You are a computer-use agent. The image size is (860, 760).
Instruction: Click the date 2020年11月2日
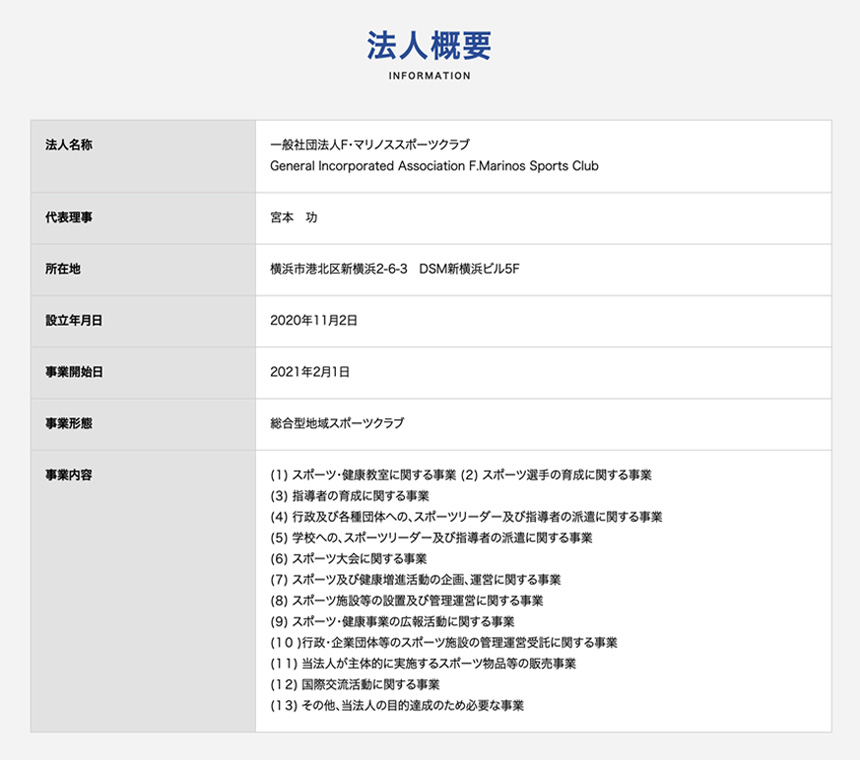pos(314,321)
